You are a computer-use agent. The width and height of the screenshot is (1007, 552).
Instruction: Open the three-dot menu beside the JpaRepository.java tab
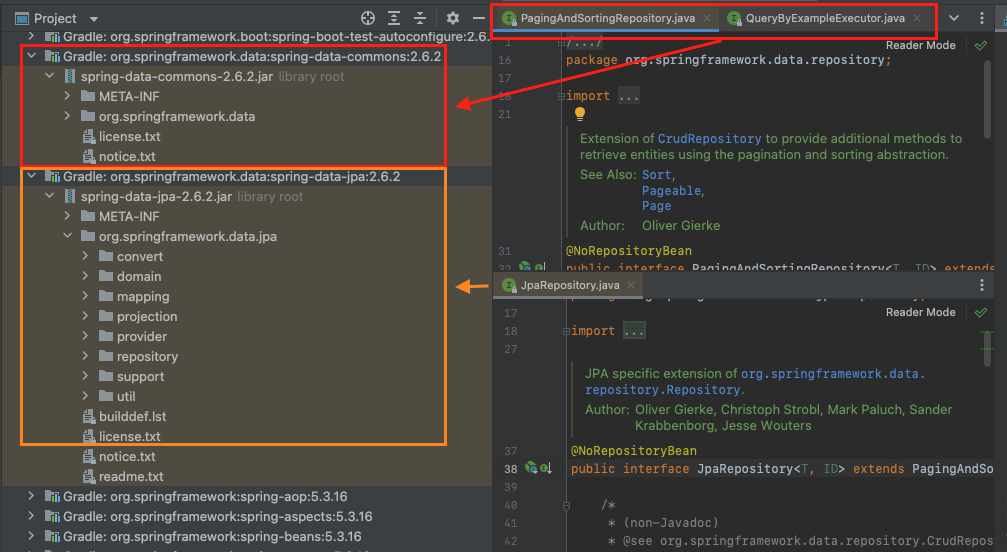(981, 285)
